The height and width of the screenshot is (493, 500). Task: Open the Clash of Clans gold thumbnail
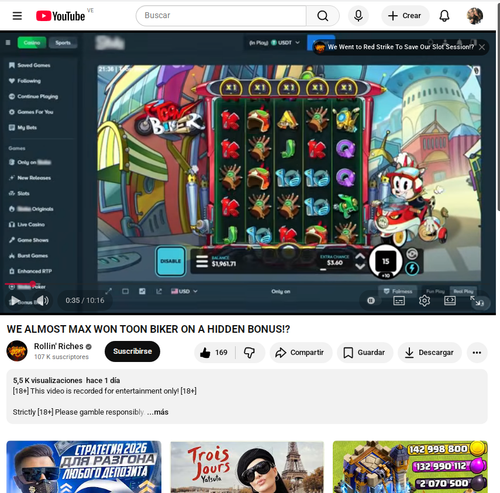pos(410,467)
